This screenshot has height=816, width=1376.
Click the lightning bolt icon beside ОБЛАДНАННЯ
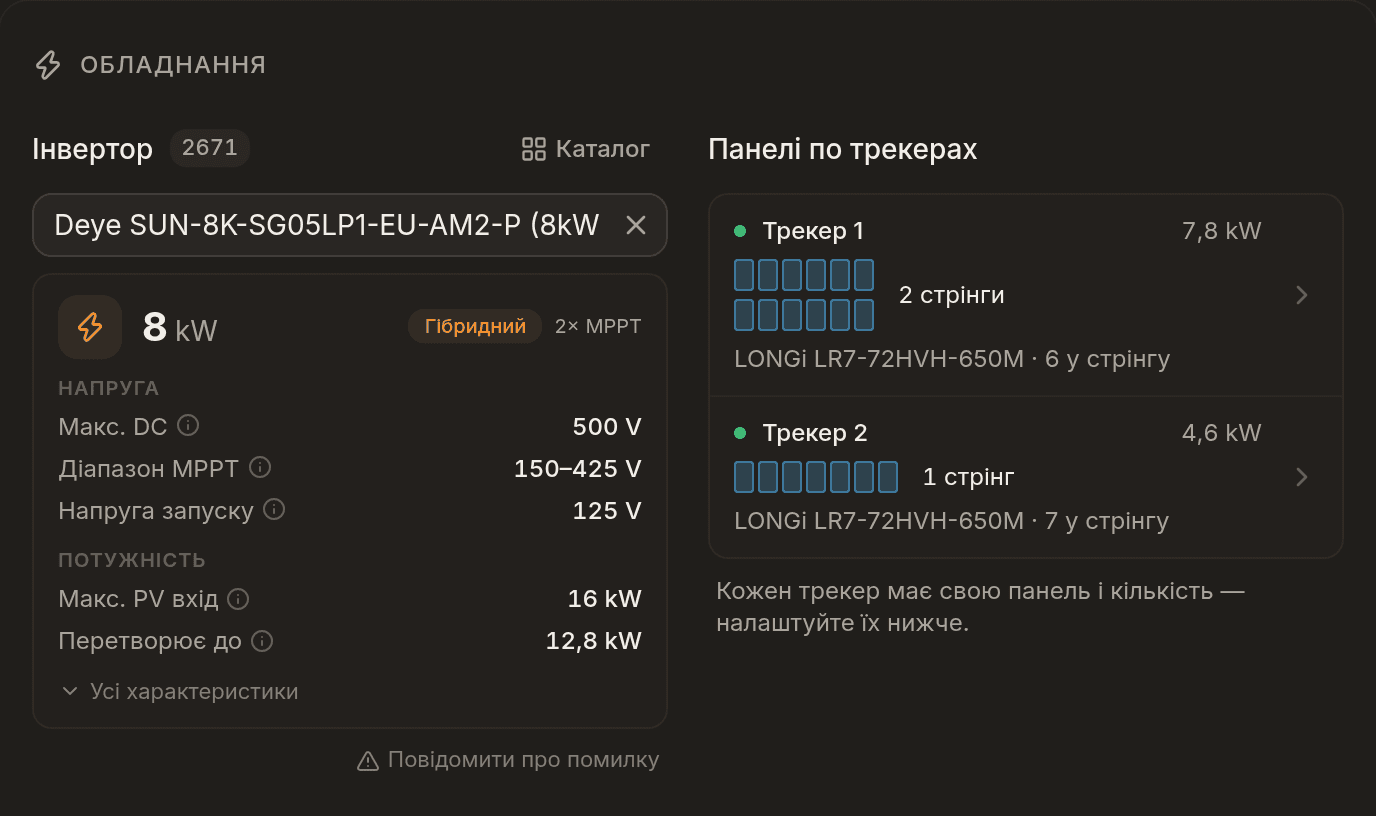click(48, 65)
